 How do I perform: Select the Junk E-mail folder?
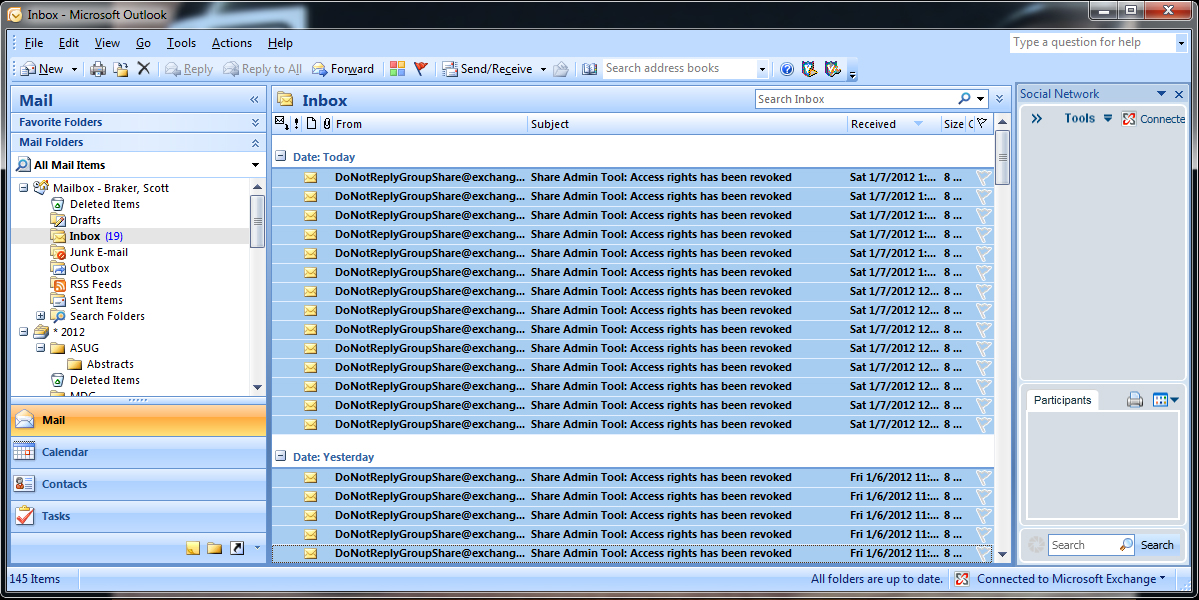(99, 252)
